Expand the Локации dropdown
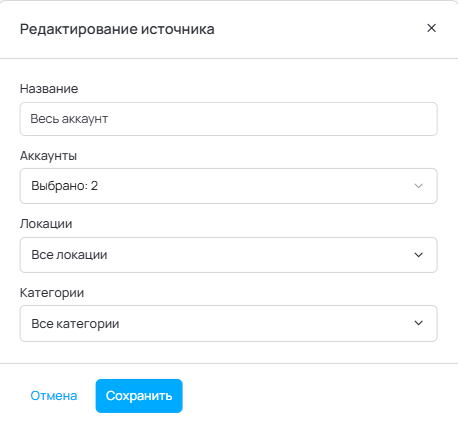Image resolution: width=458 pixels, height=424 pixels. (229, 255)
